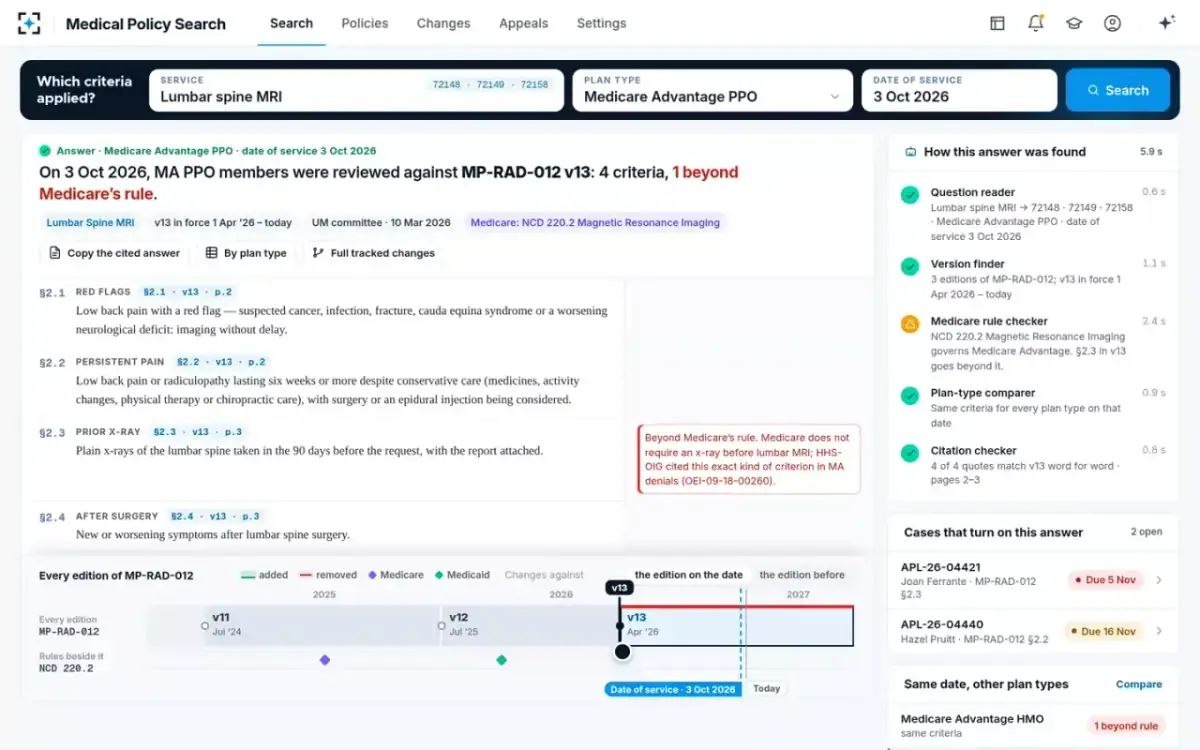
Task: Click the Plan-type comparer check icon
Action: coord(910,396)
